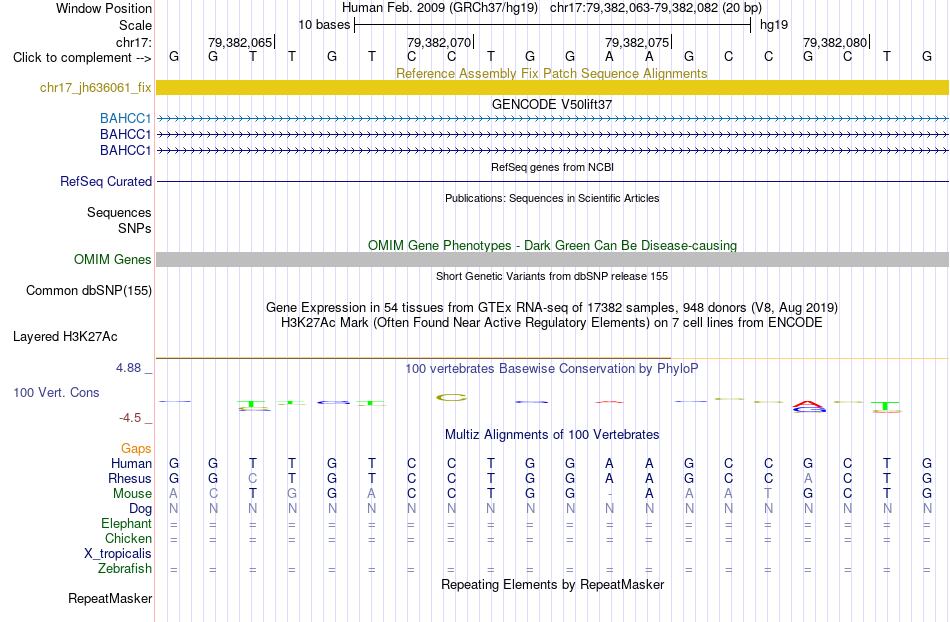Open the 'OMIM Gene Phenotypes' track title

point(552,245)
